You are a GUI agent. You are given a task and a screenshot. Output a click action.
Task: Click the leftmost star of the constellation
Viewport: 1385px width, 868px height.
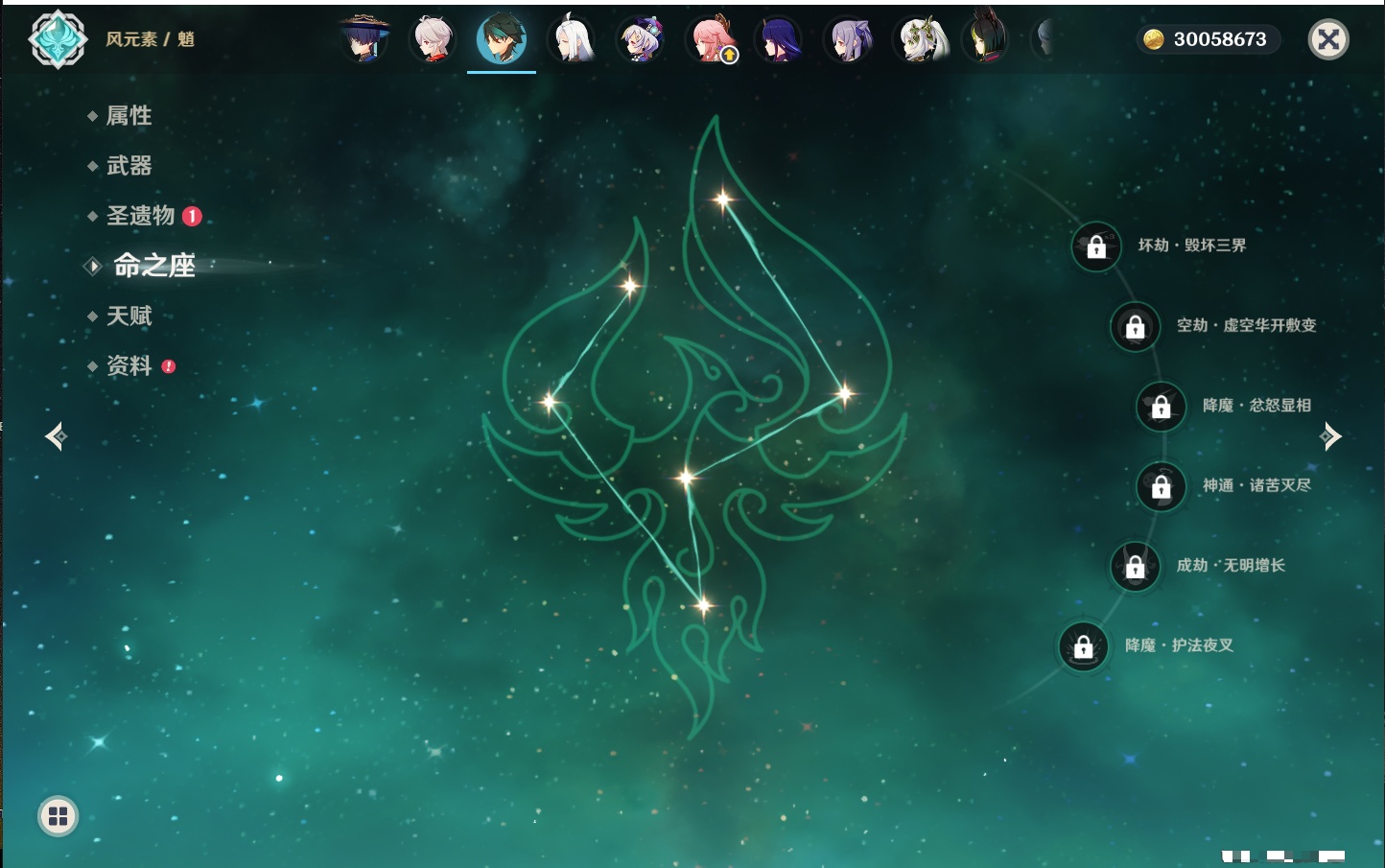point(550,402)
